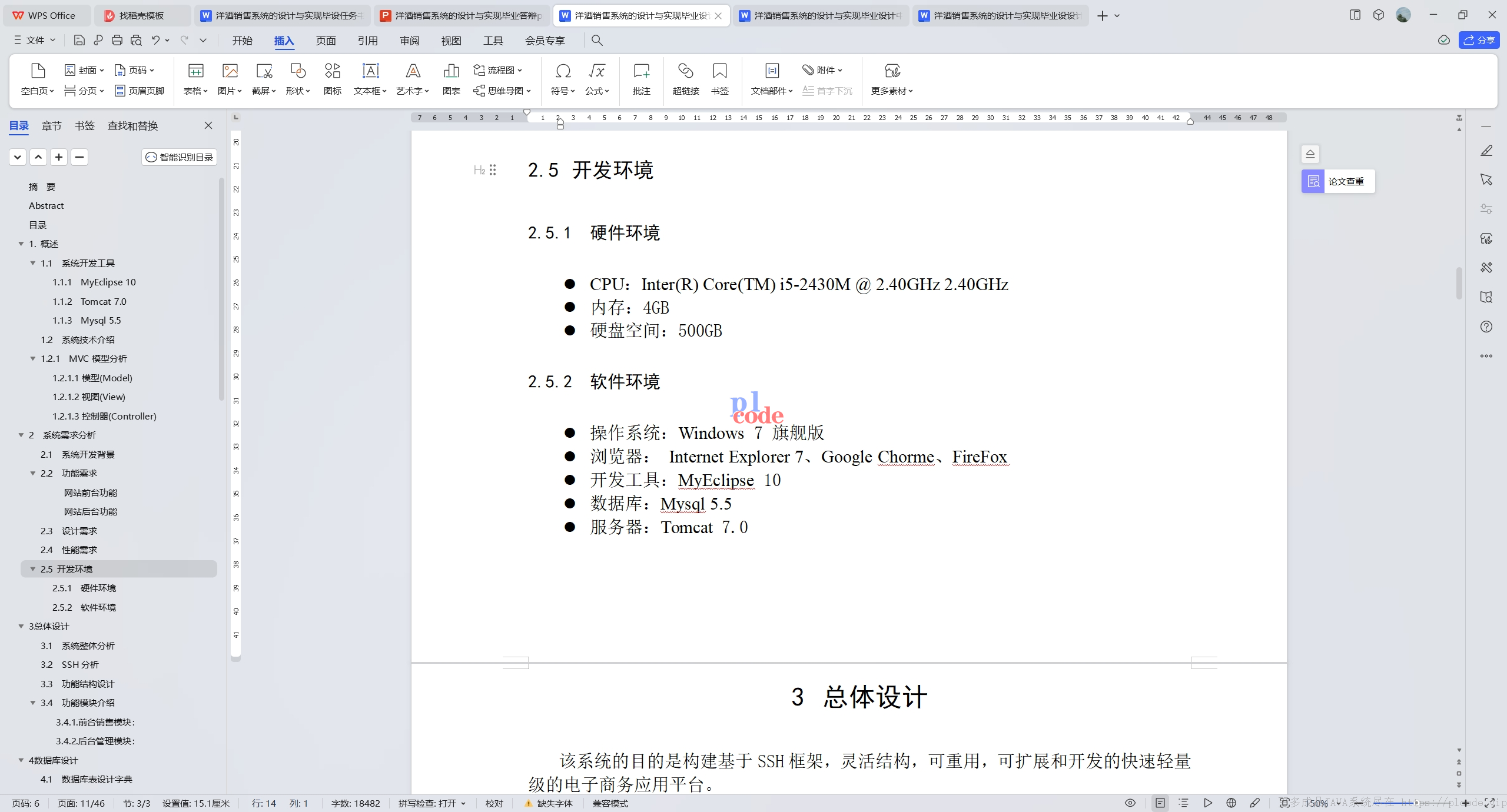Screen dimensions: 1507x812
Task: Open the paper check panel
Action: 1338,181
